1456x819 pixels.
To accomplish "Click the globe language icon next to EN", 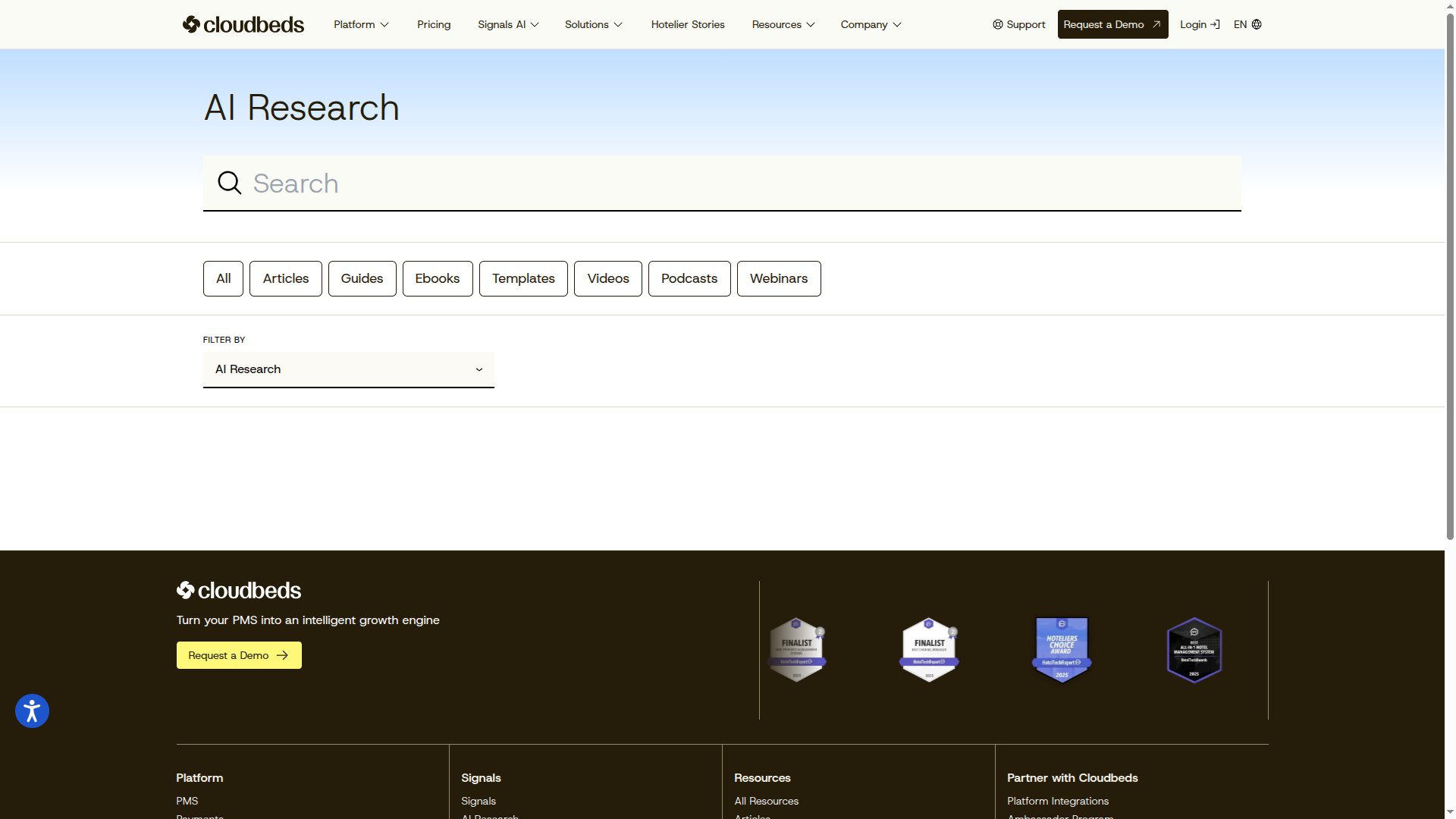I will (x=1257, y=24).
